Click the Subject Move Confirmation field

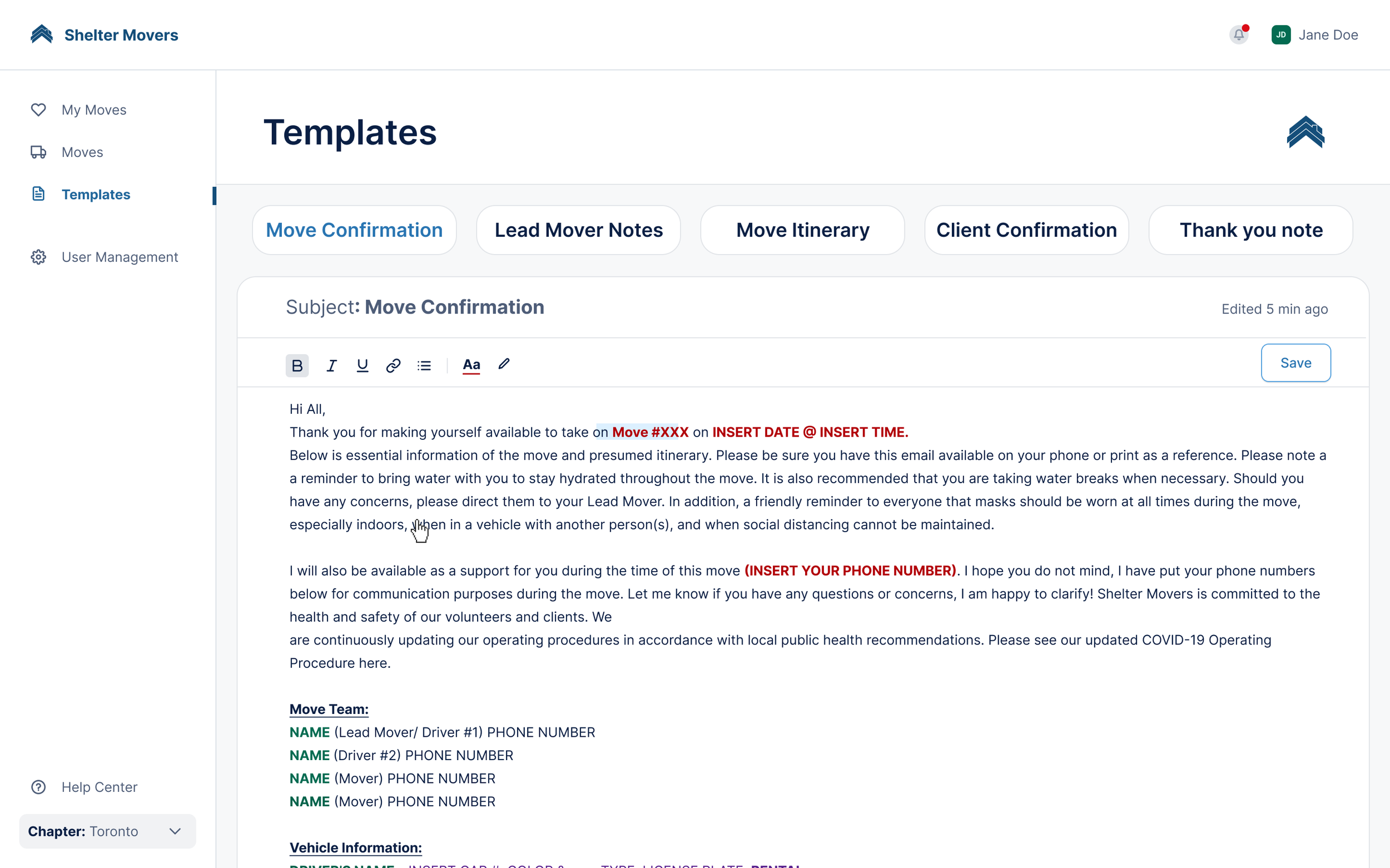(453, 307)
